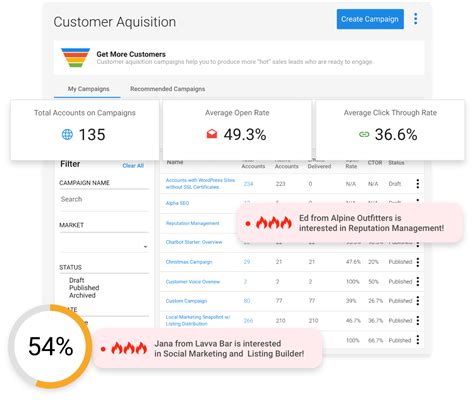474x400 pixels.
Task: Open the Reputation Management campaign link
Action: [x=192, y=223]
